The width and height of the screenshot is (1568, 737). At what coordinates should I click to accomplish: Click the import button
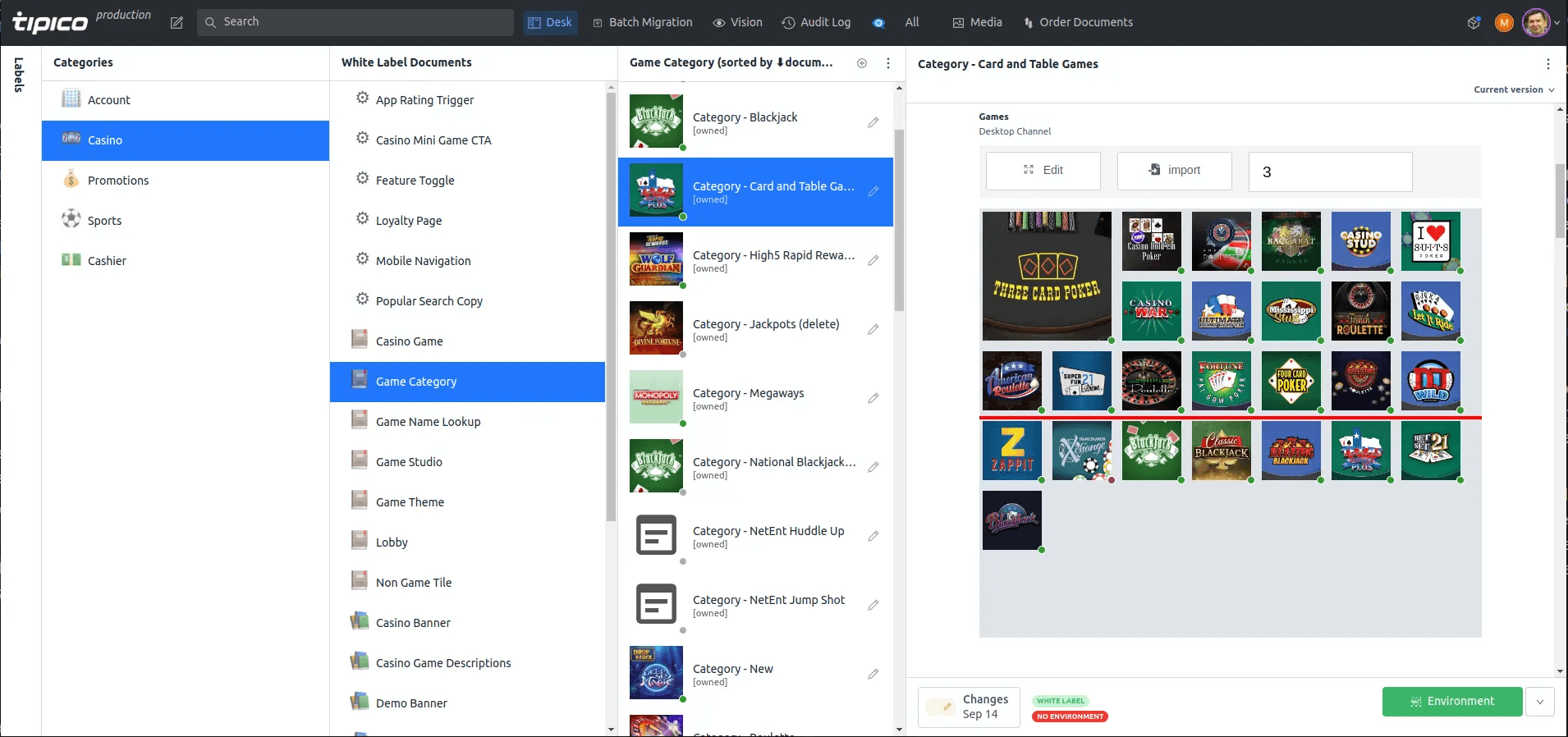tap(1174, 171)
